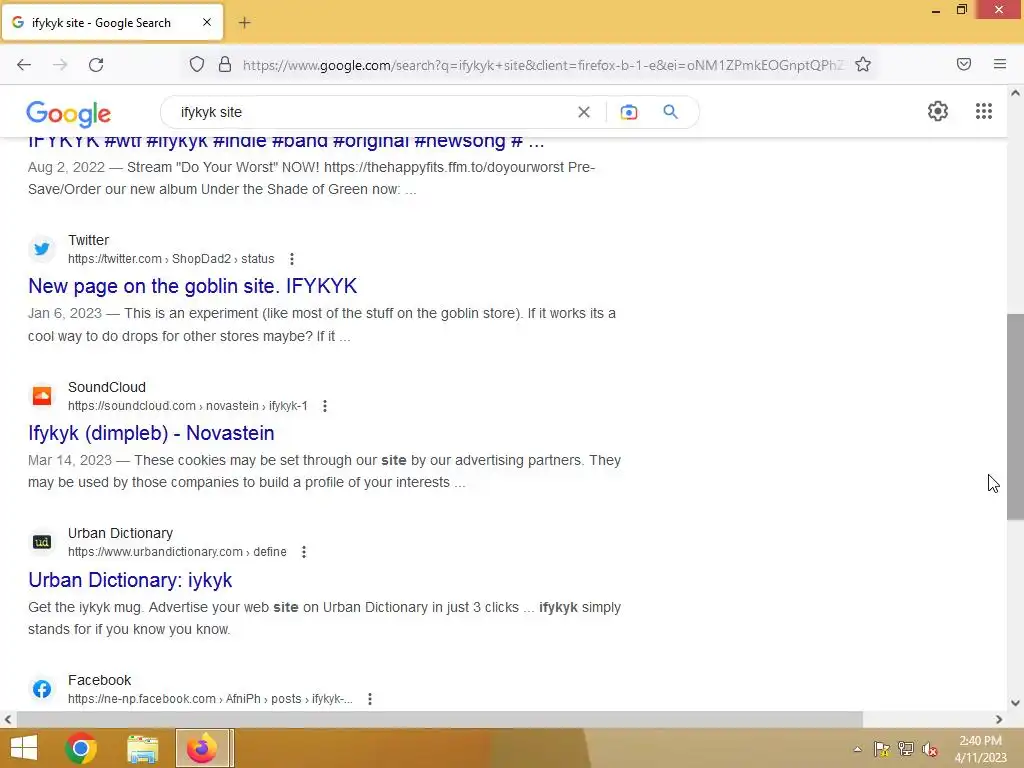This screenshot has height=768, width=1024.
Task: Click scroll left arrow on horizontal scrollbar
Action: (x=8, y=720)
